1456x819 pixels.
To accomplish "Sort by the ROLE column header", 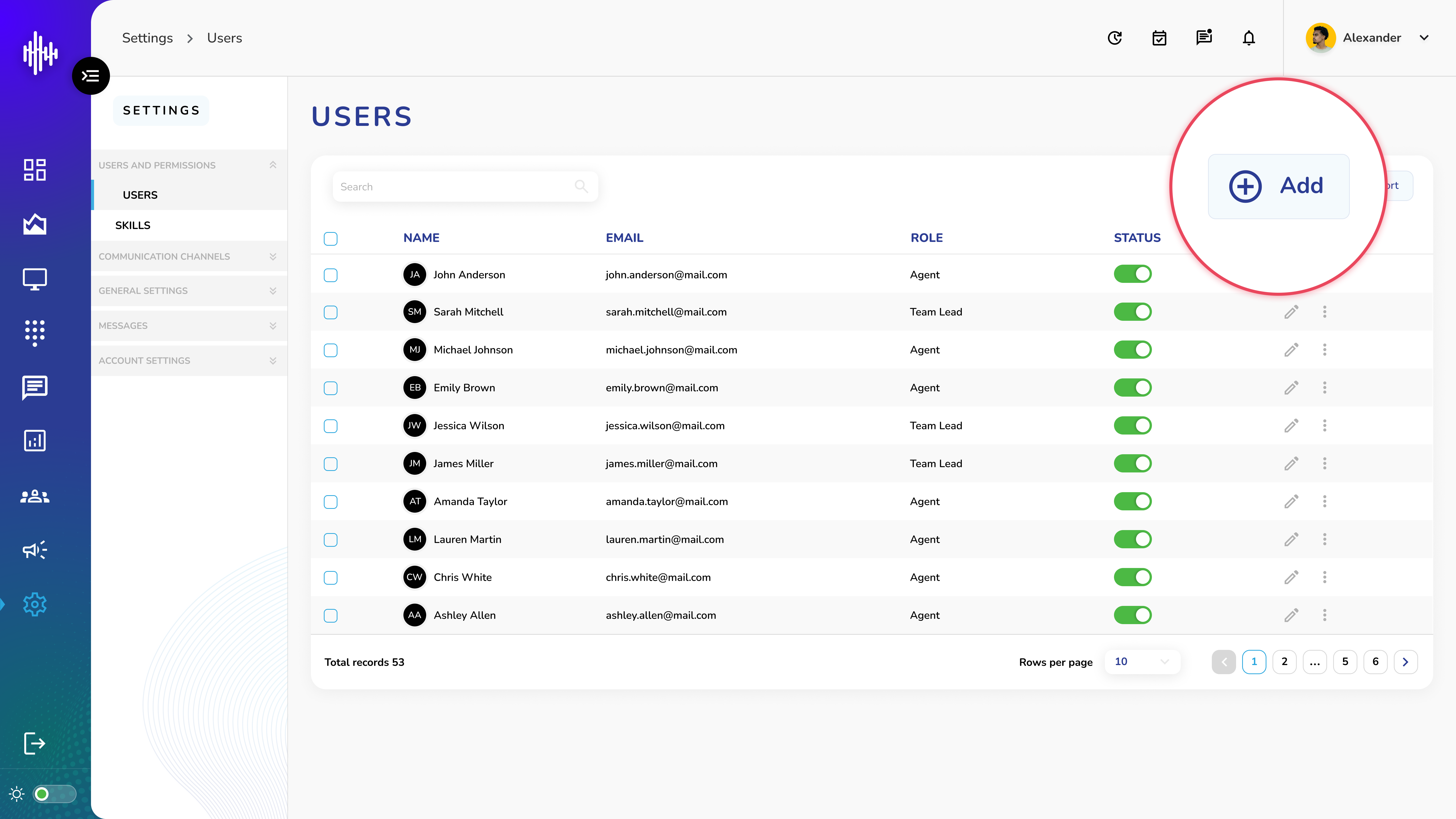I will [926, 238].
